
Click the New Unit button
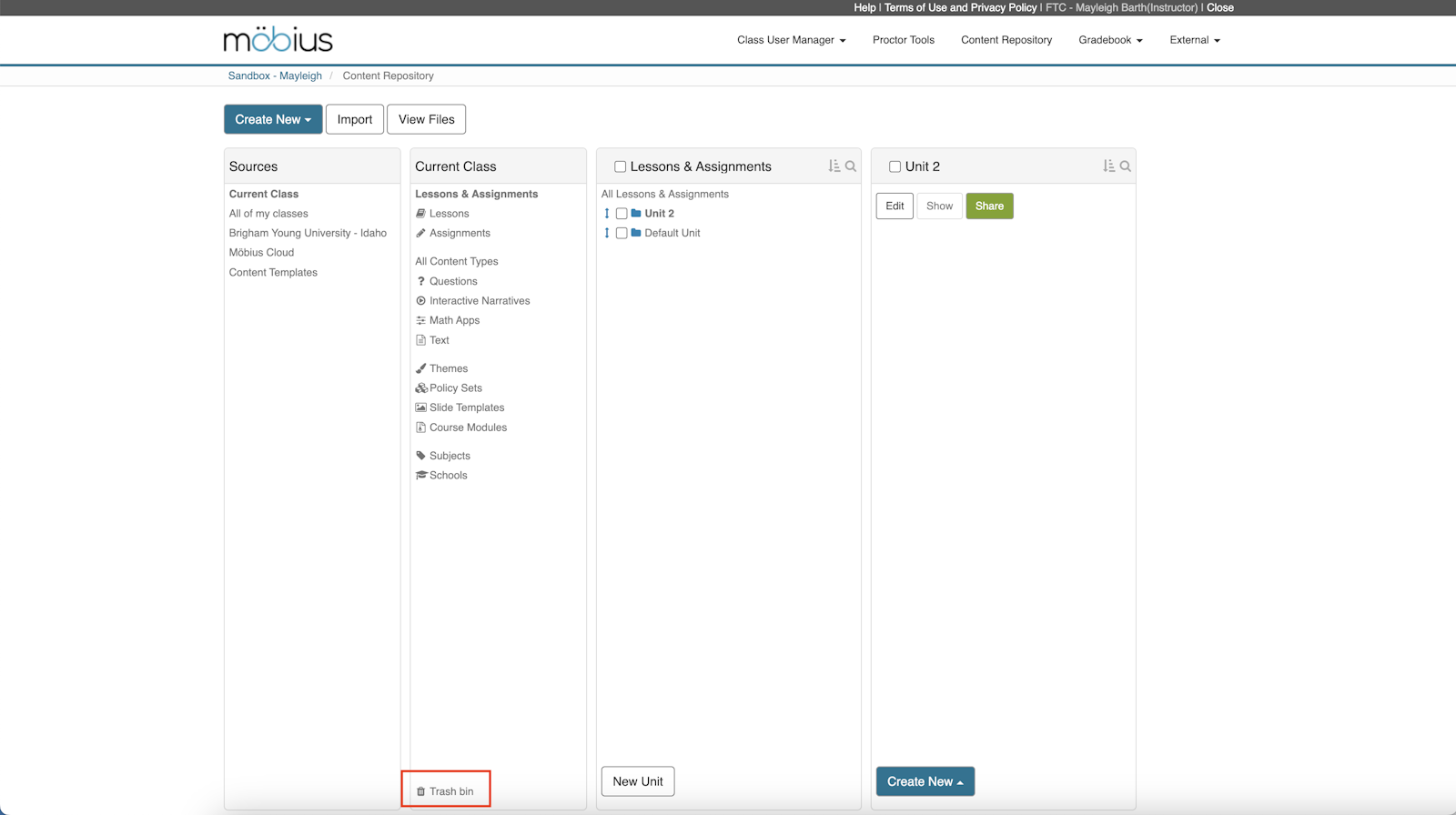point(638,781)
